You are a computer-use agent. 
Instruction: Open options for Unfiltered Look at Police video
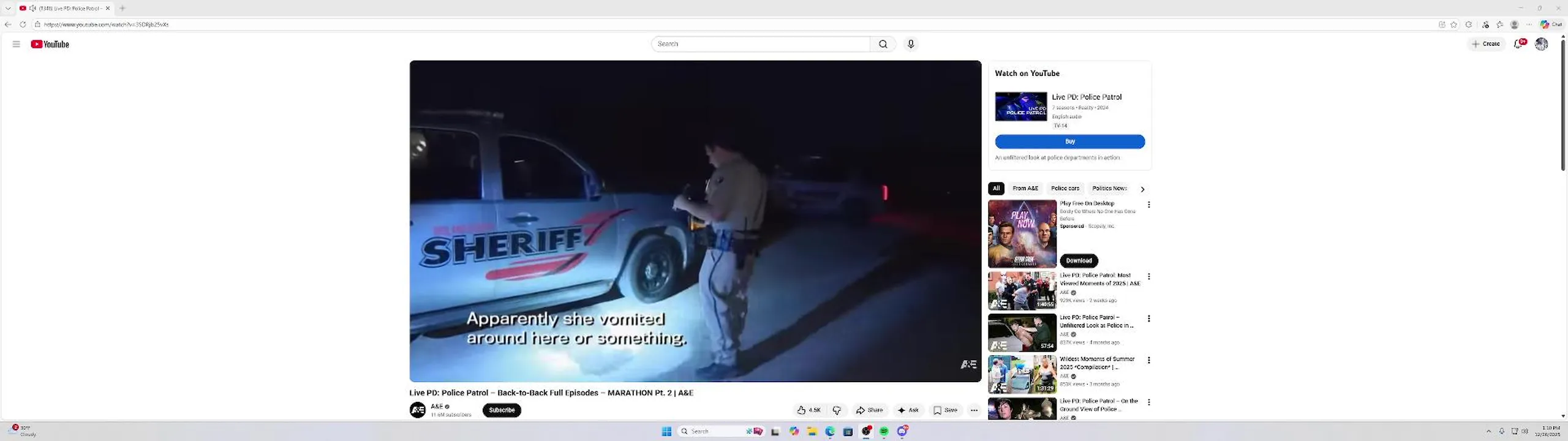[x=1148, y=318]
